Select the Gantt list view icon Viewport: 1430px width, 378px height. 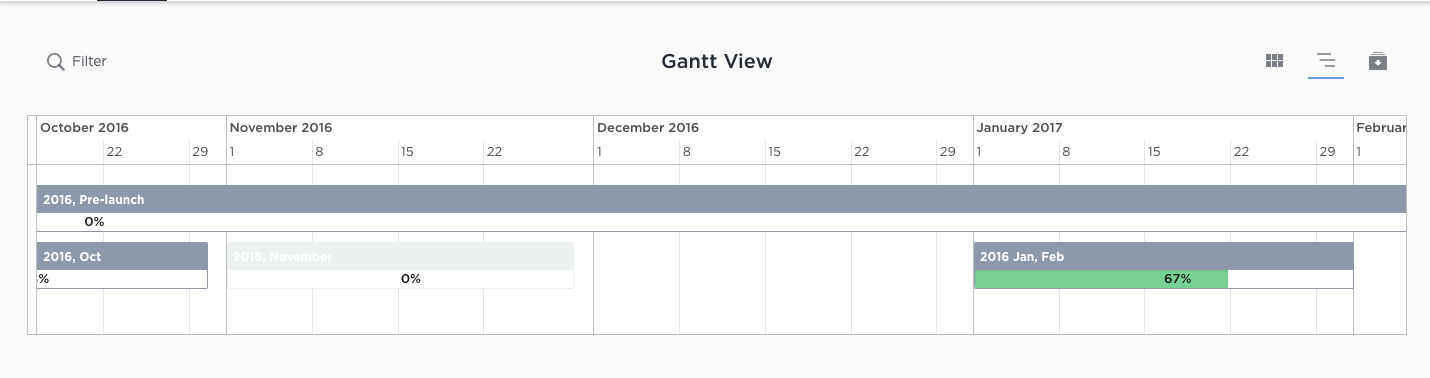(x=1326, y=61)
